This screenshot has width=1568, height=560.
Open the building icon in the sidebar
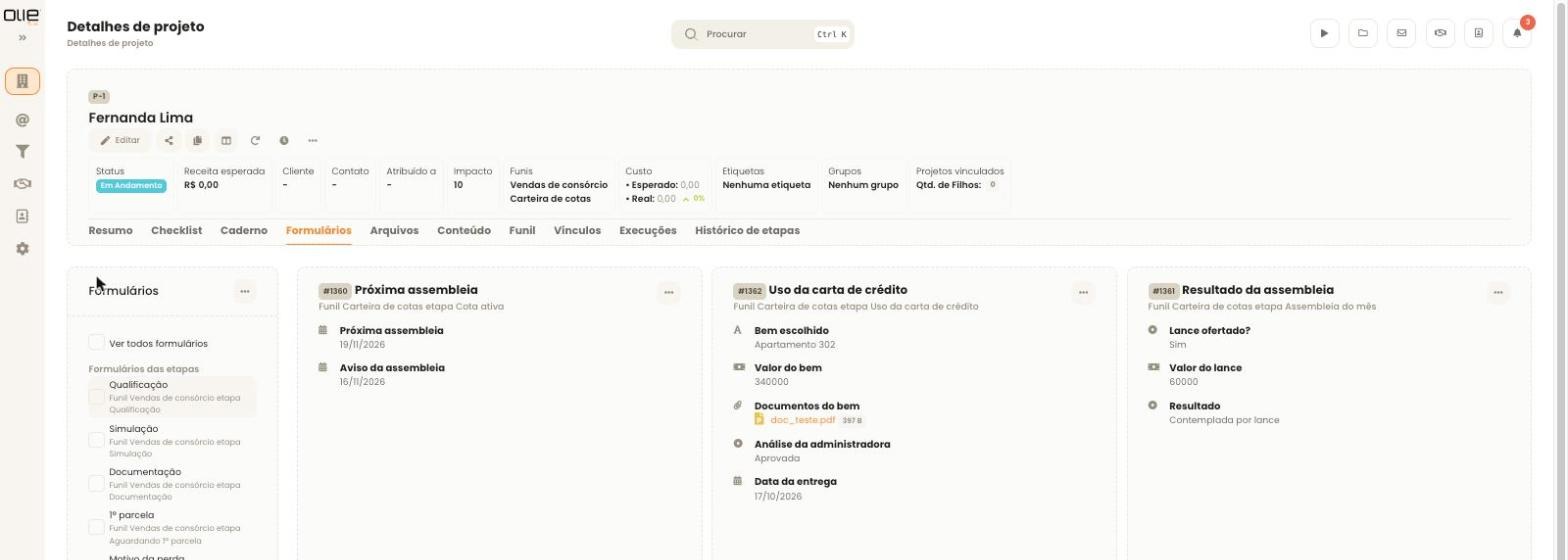click(22, 81)
